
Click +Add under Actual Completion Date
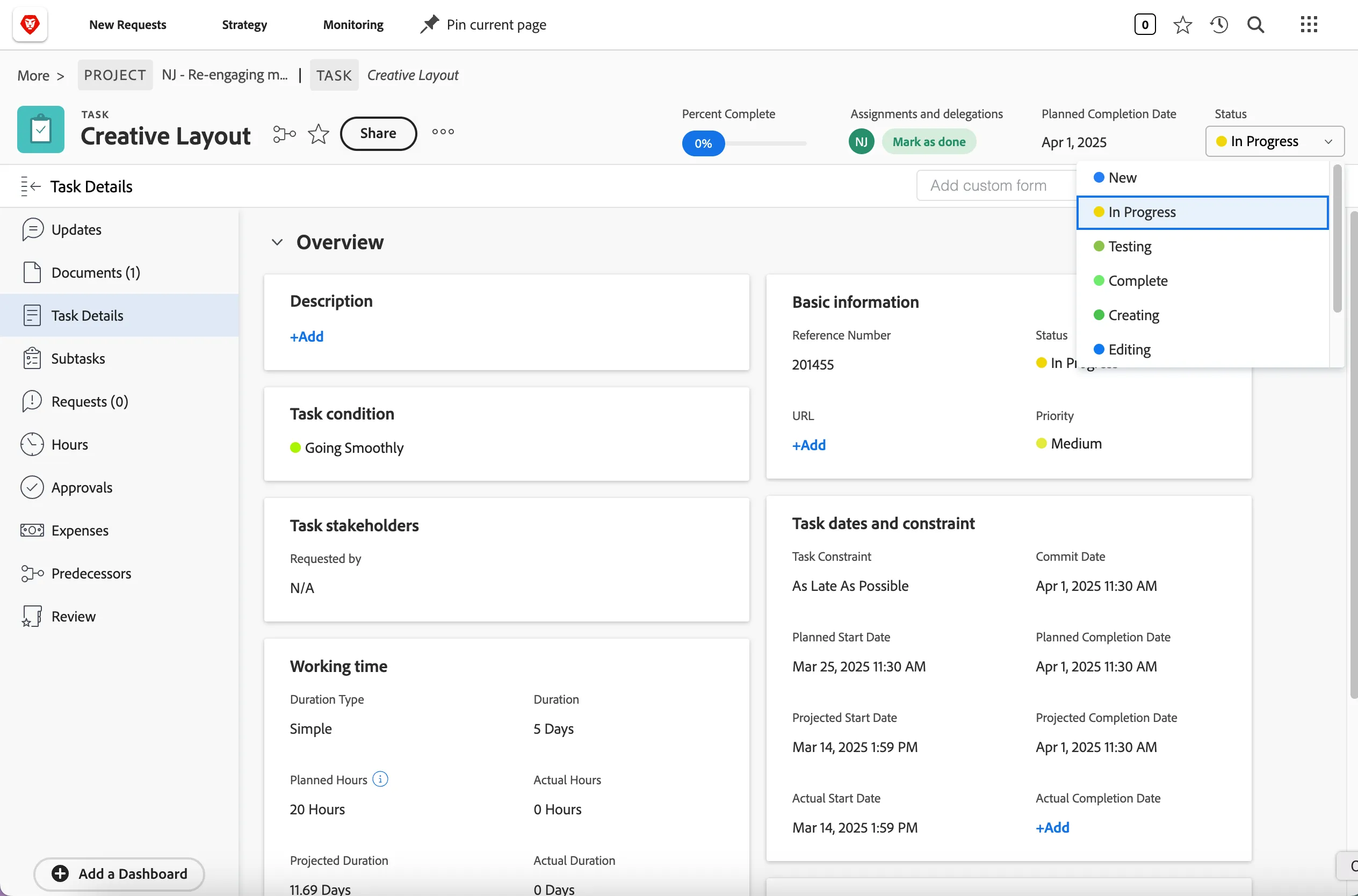pos(1052,827)
